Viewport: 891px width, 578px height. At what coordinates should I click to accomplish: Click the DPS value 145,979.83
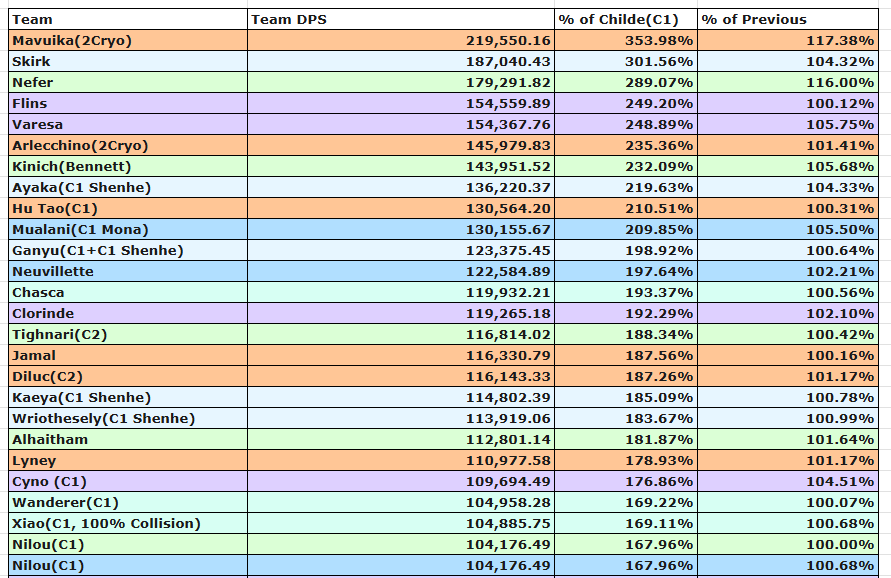pyautogui.click(x=401, y=145)
